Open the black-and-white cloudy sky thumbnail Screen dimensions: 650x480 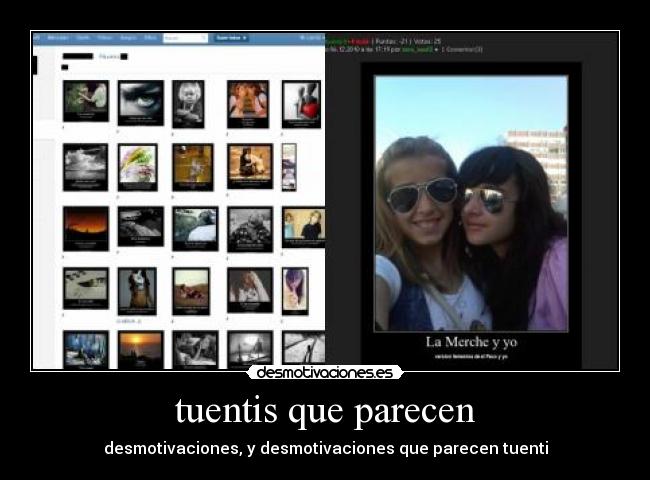coord(85,167)
